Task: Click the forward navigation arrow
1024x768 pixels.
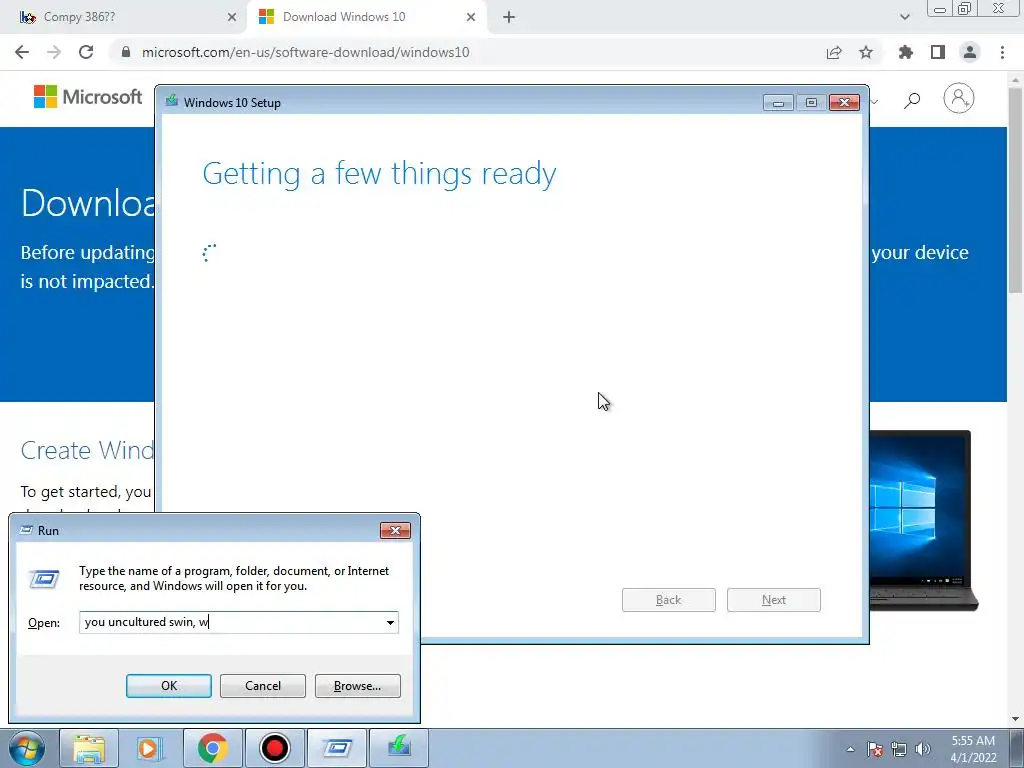Action: [54, 52]
